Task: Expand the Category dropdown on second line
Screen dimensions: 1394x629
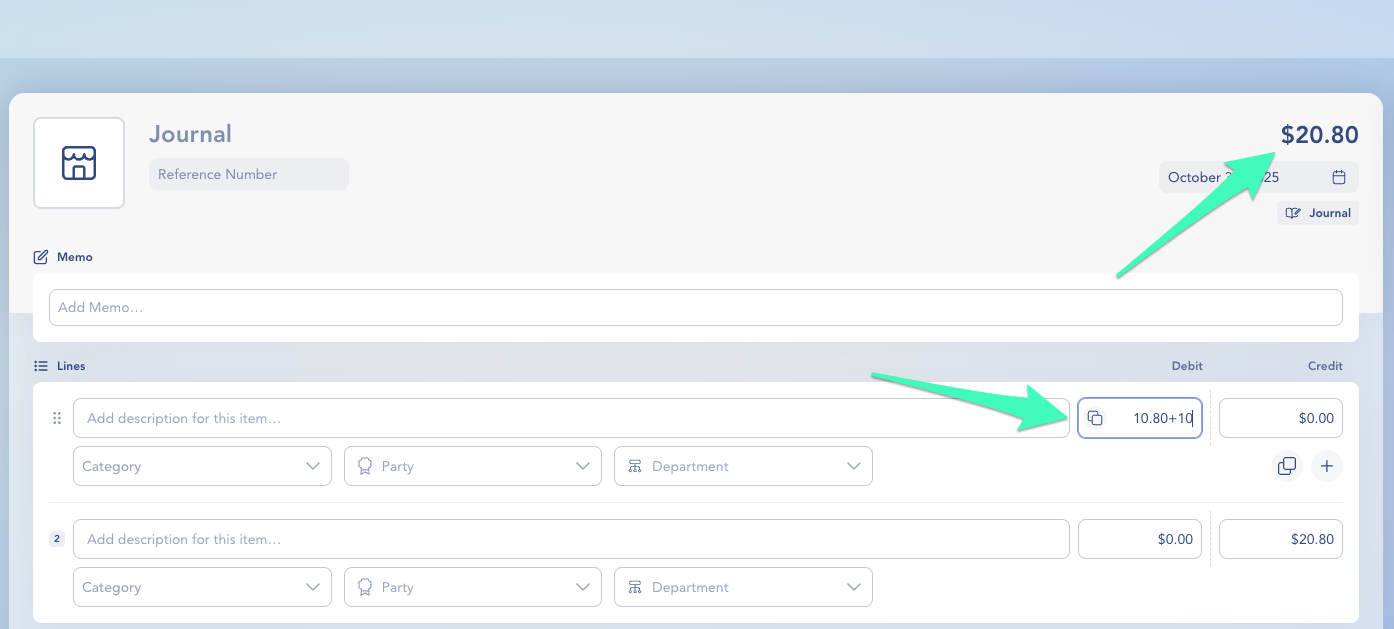Action: 202,587
